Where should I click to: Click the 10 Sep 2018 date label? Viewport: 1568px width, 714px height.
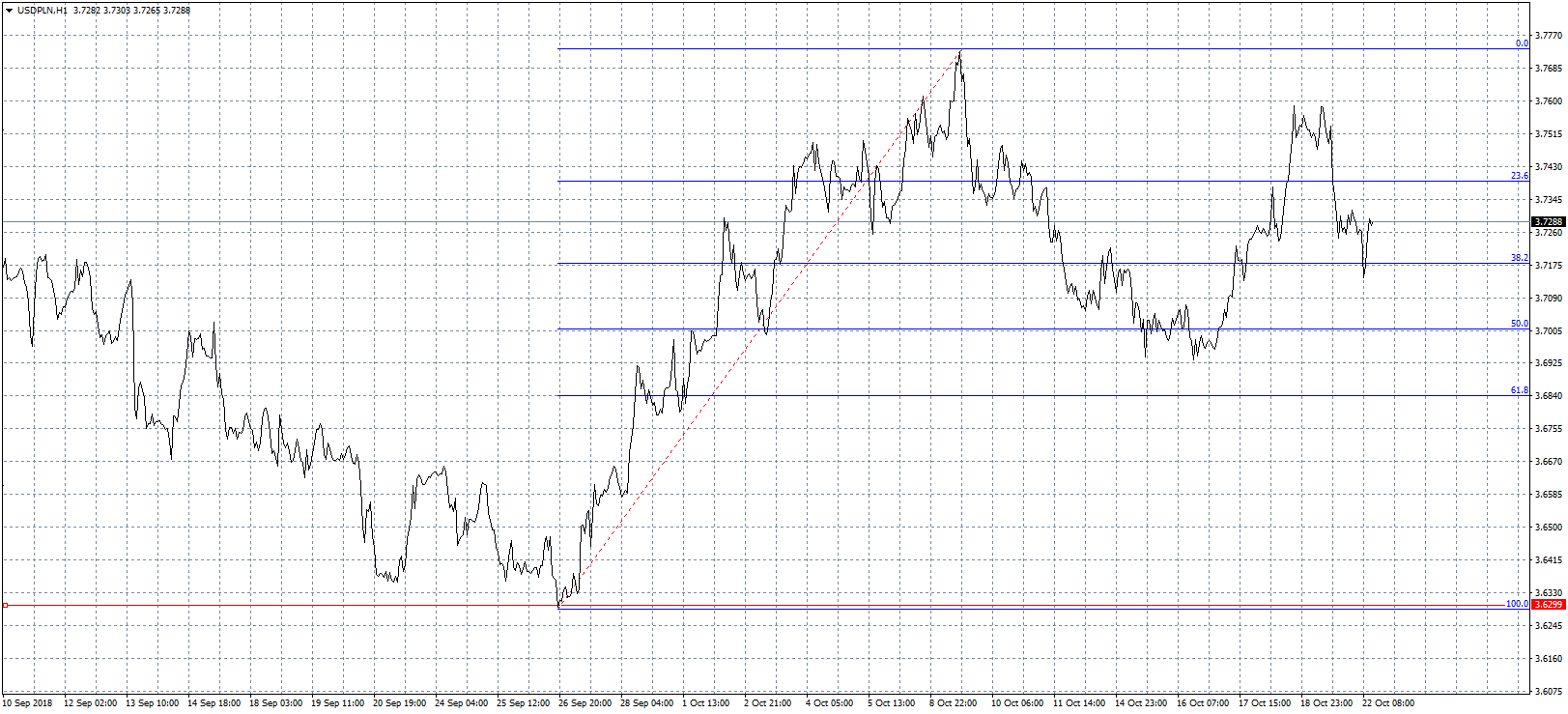[x=28, y=703]
